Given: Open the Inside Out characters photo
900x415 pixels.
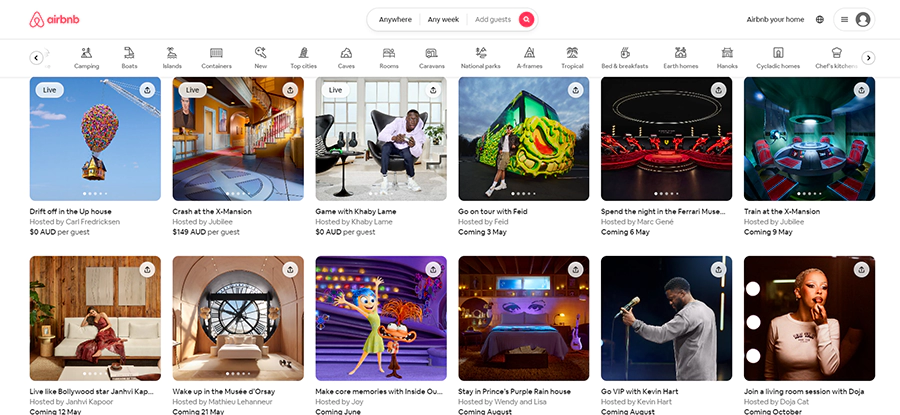Looking at the screenshot, I should pyautogui.click(x=381, y=319).
